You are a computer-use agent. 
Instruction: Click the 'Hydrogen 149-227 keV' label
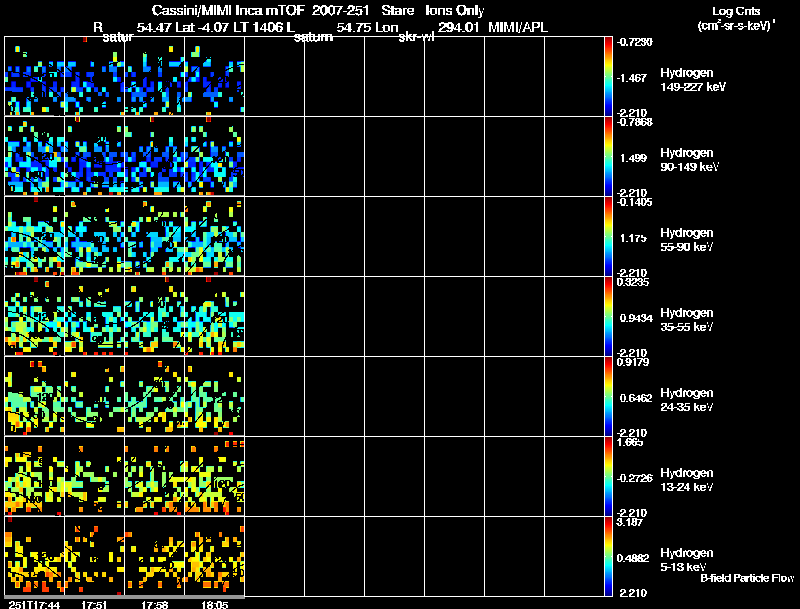pyautogui.click(x=693, y=80)
